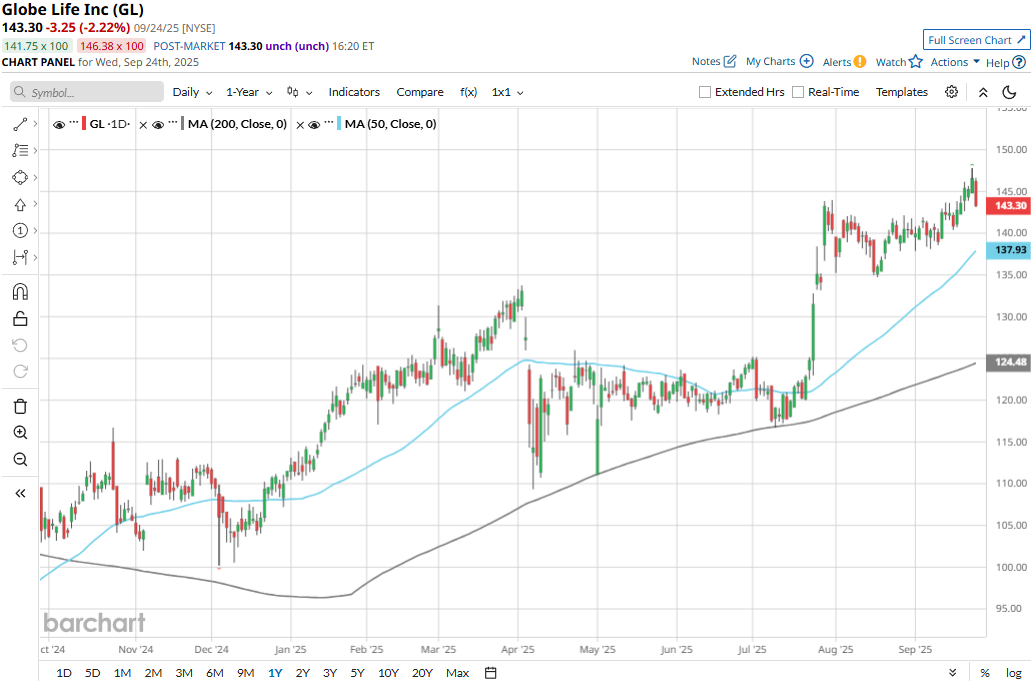Click the MA 50 blue color swatch

[339, 124]
